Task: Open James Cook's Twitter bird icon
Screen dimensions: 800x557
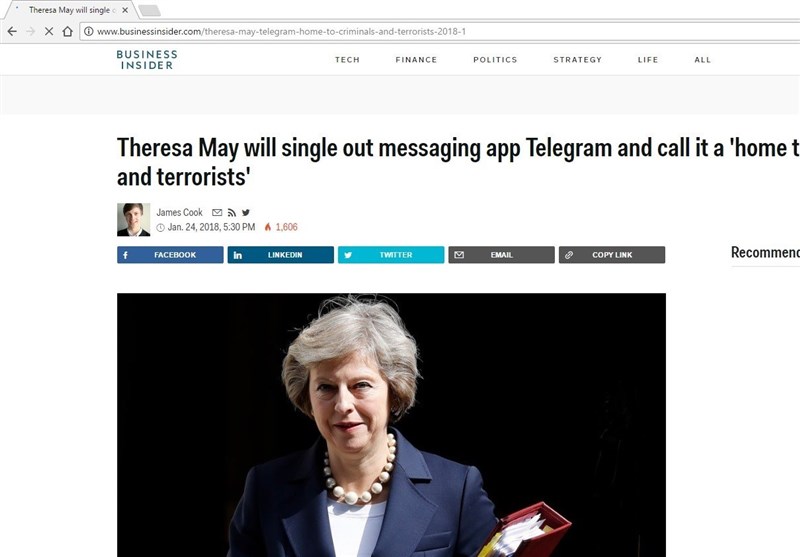Action: point(246,213)
